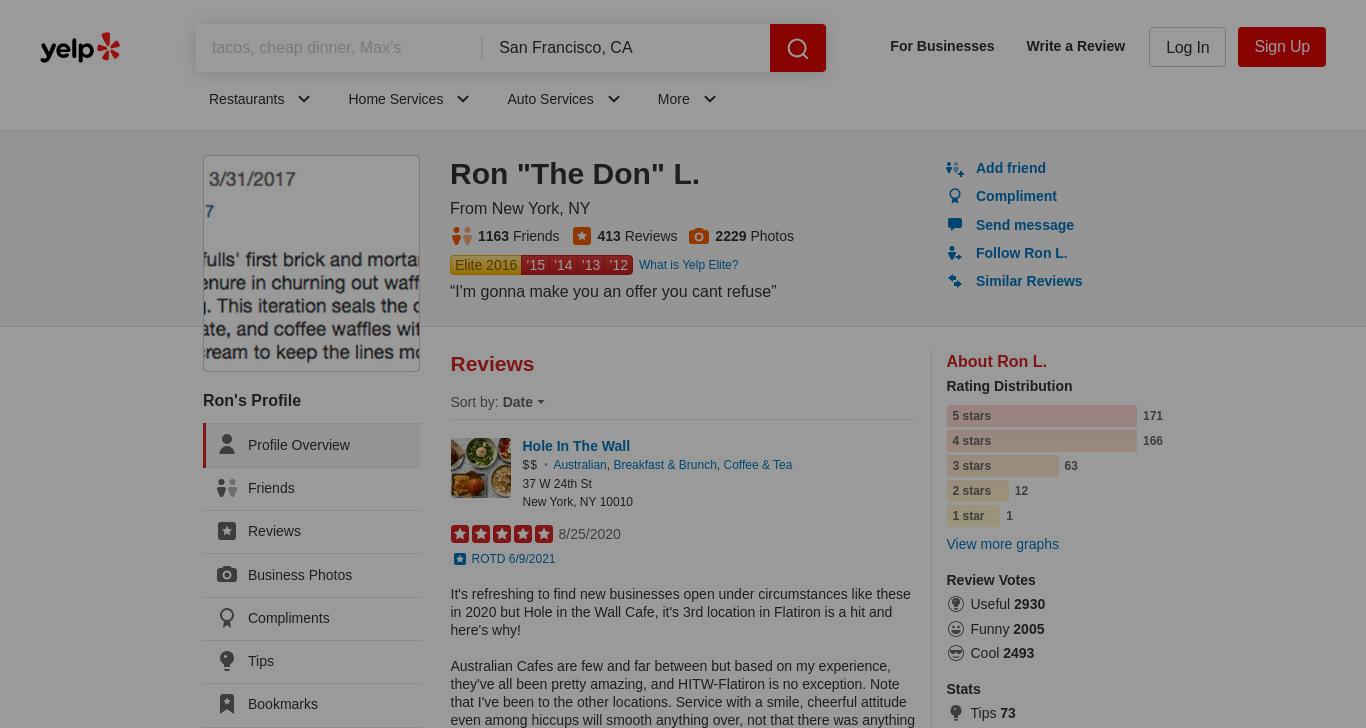Viewport: 1366px width, 728px height.
Task: Expand the More dropdown
Action: tap(687, 99)
